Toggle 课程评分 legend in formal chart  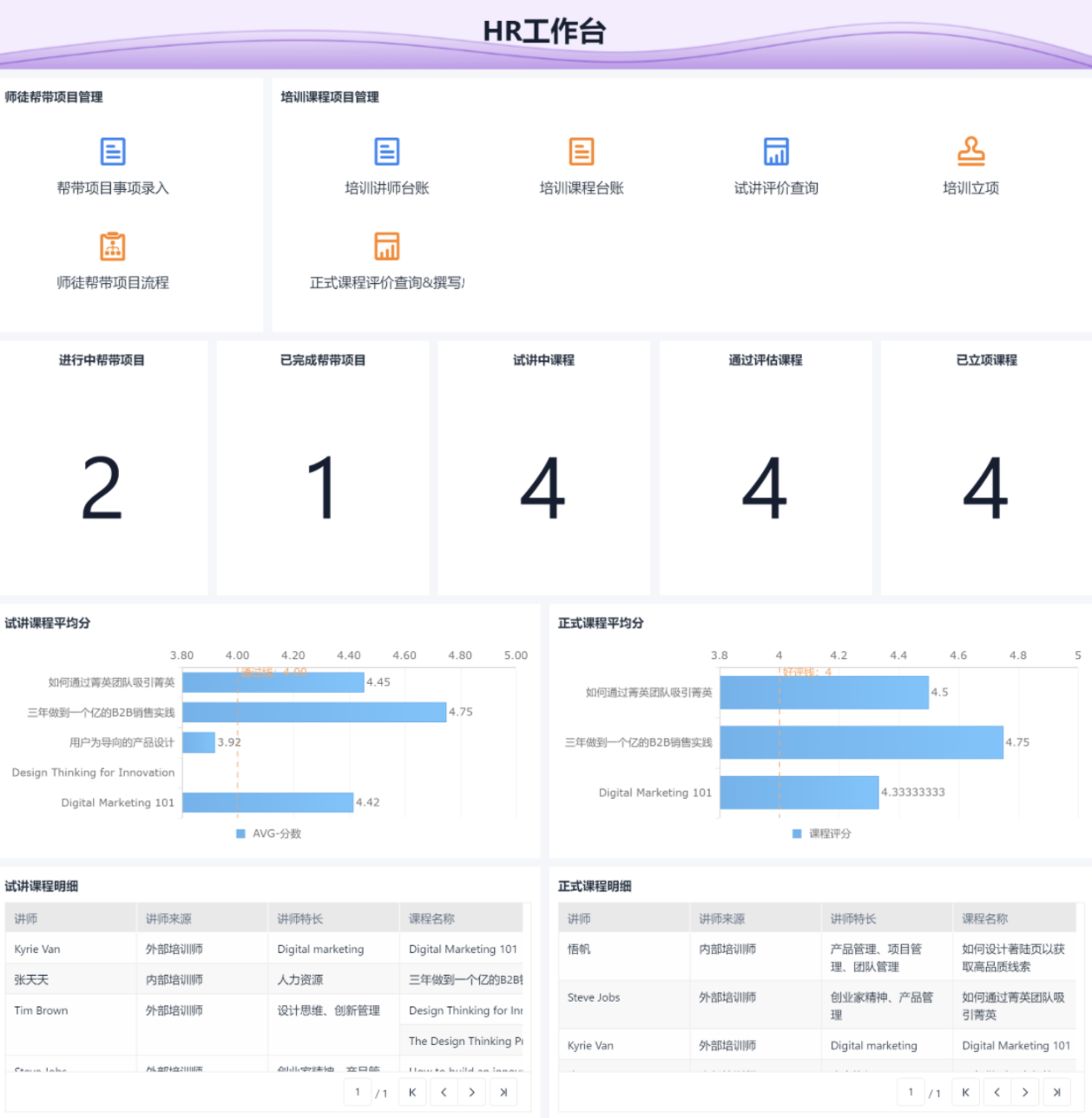[x=822, y=833]
